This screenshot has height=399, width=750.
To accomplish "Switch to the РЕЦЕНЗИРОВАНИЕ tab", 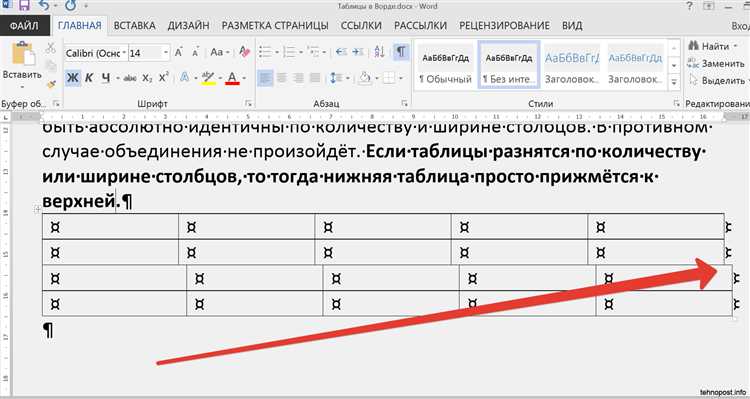I will [x=504, y=26].
